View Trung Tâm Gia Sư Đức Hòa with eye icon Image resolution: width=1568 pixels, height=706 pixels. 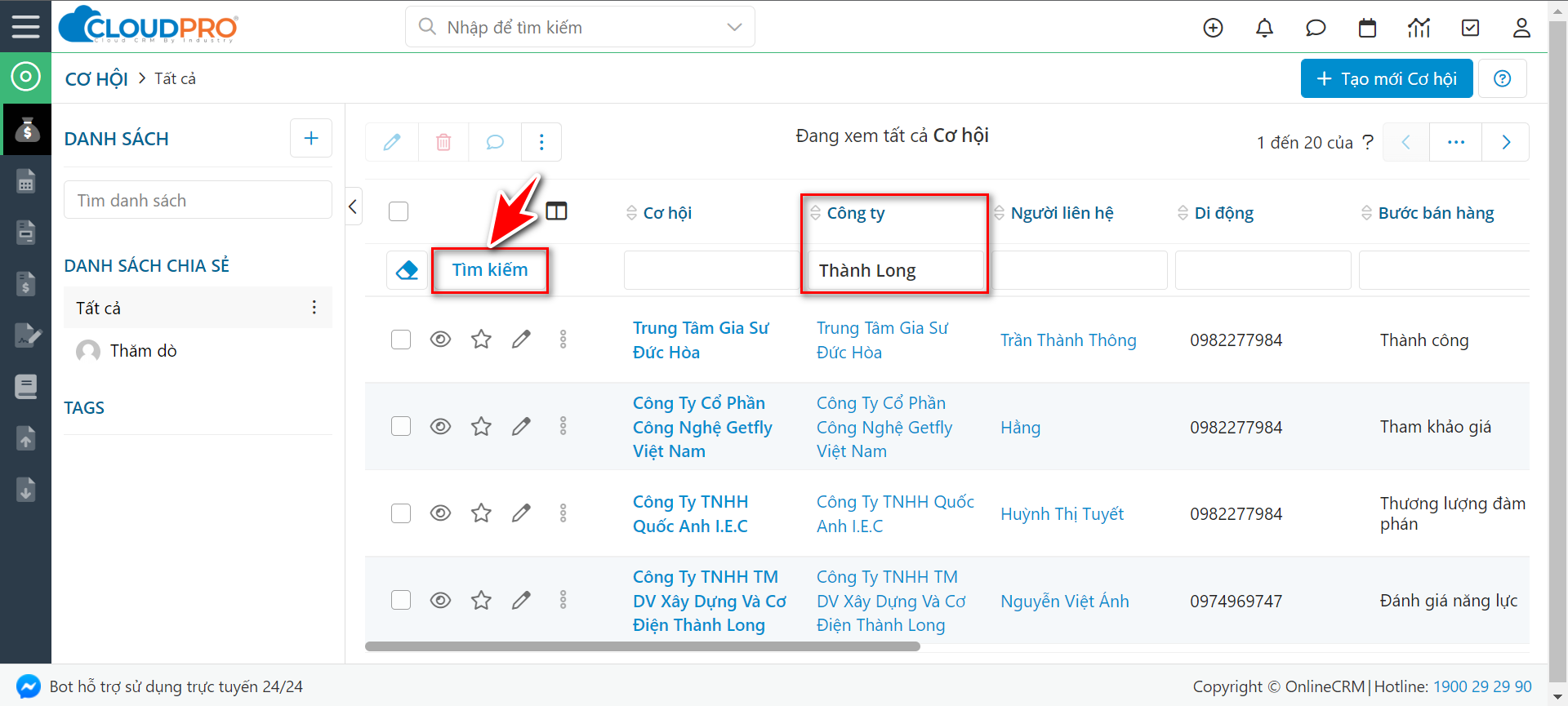point(440,339)
